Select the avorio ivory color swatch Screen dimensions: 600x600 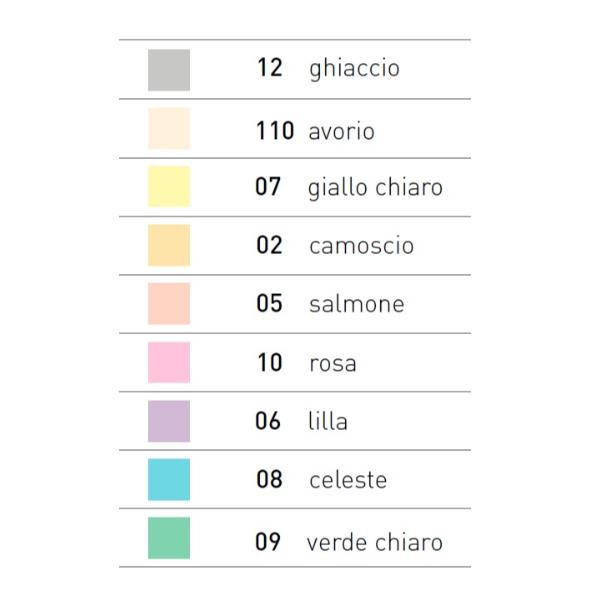coord(169,129)
